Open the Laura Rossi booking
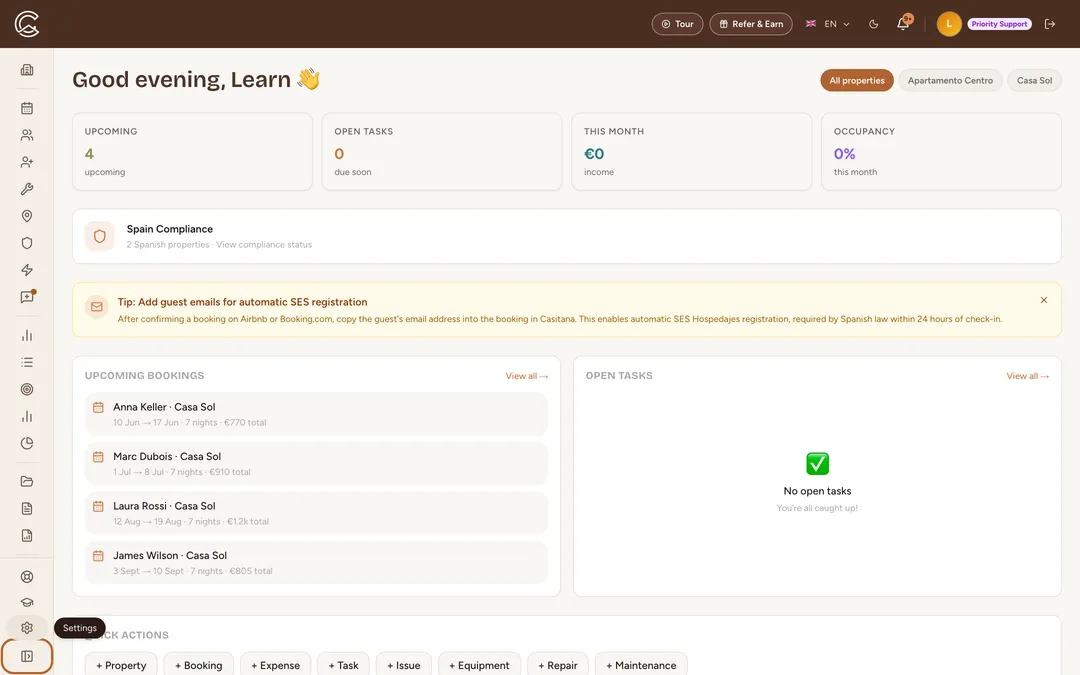1080x675 pixels. point(316,513)
